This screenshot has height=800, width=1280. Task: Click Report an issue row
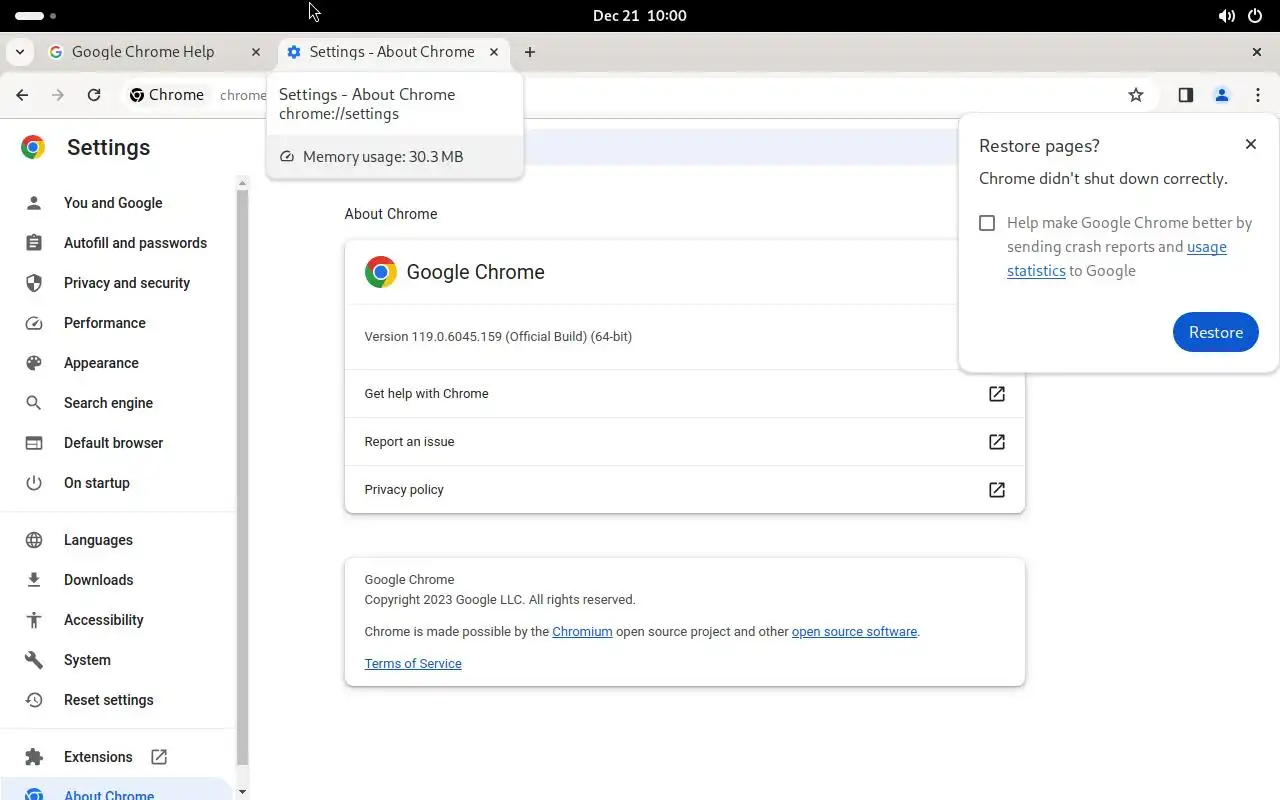pyautogui.click(x=685, y=442)
